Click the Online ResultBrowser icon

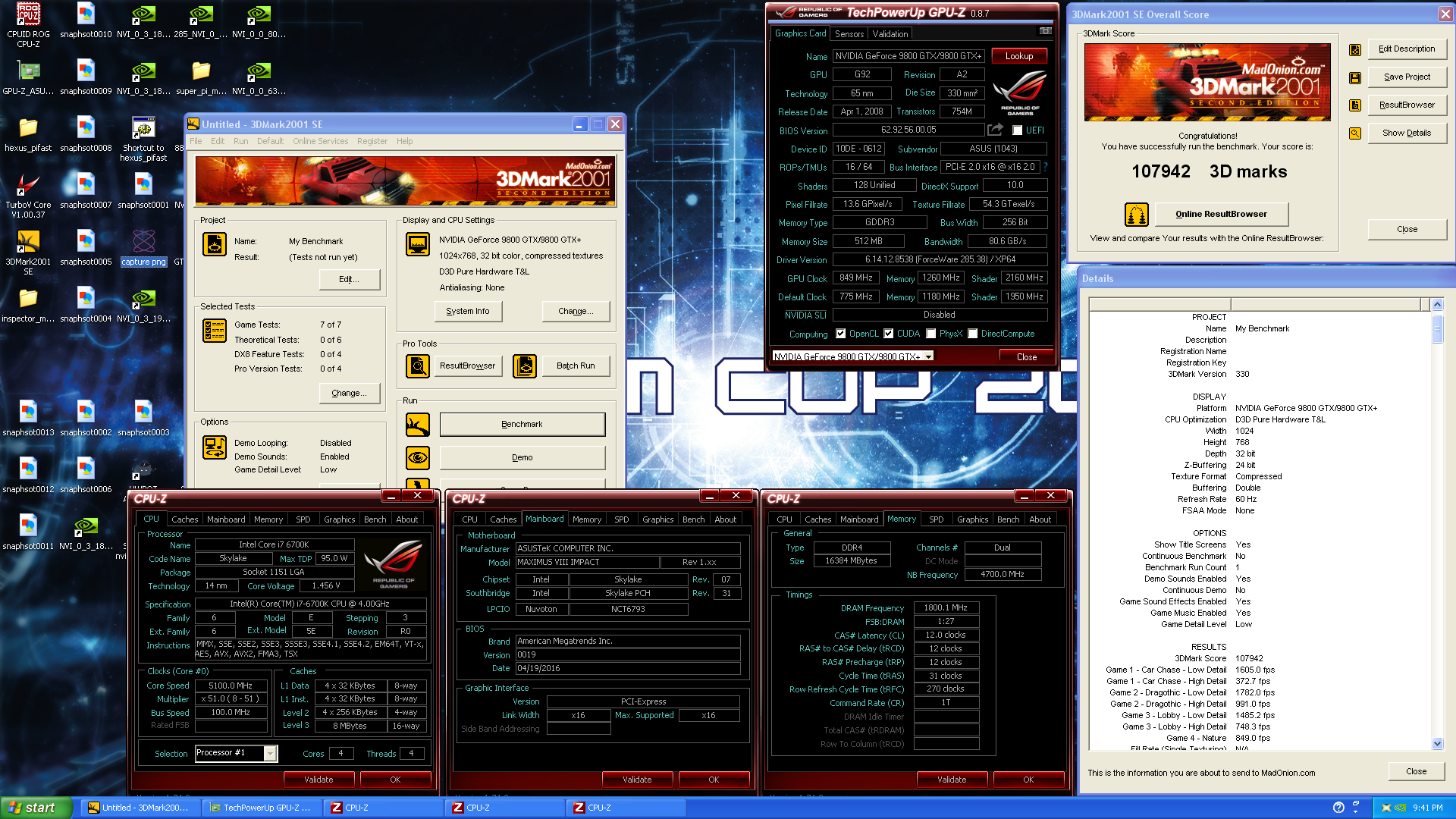[1137, 215]
